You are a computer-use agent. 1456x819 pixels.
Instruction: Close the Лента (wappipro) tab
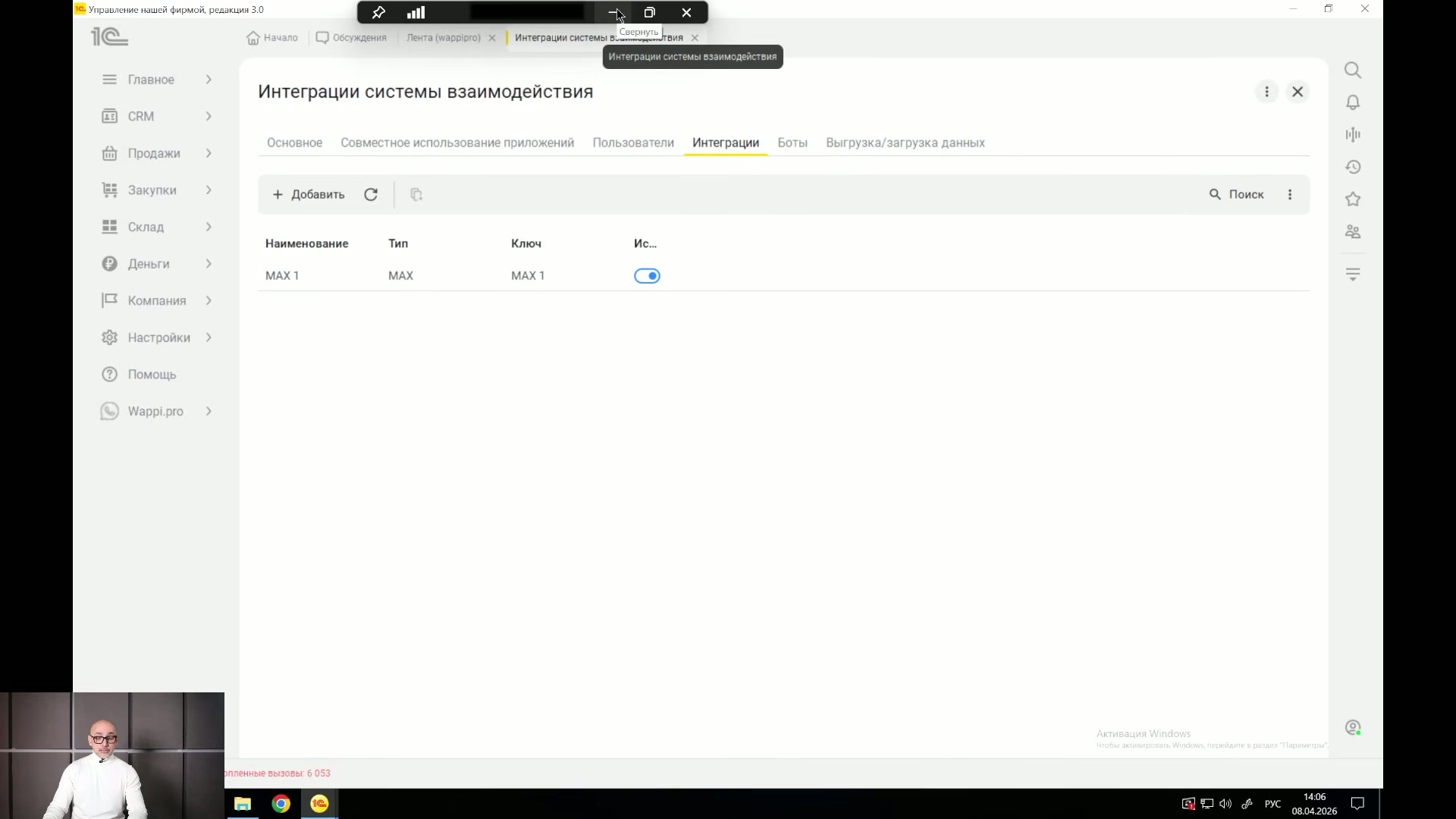[492, 38]
